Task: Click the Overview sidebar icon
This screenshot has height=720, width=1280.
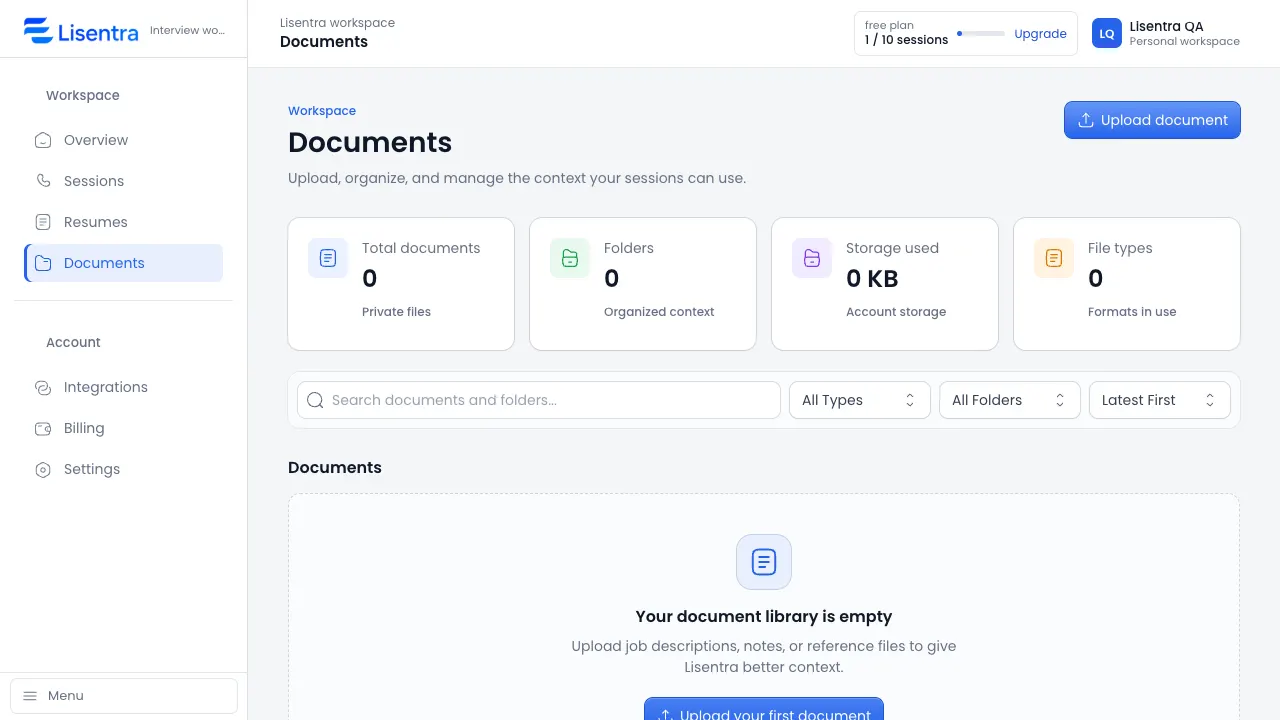Action: pos(43,140)
